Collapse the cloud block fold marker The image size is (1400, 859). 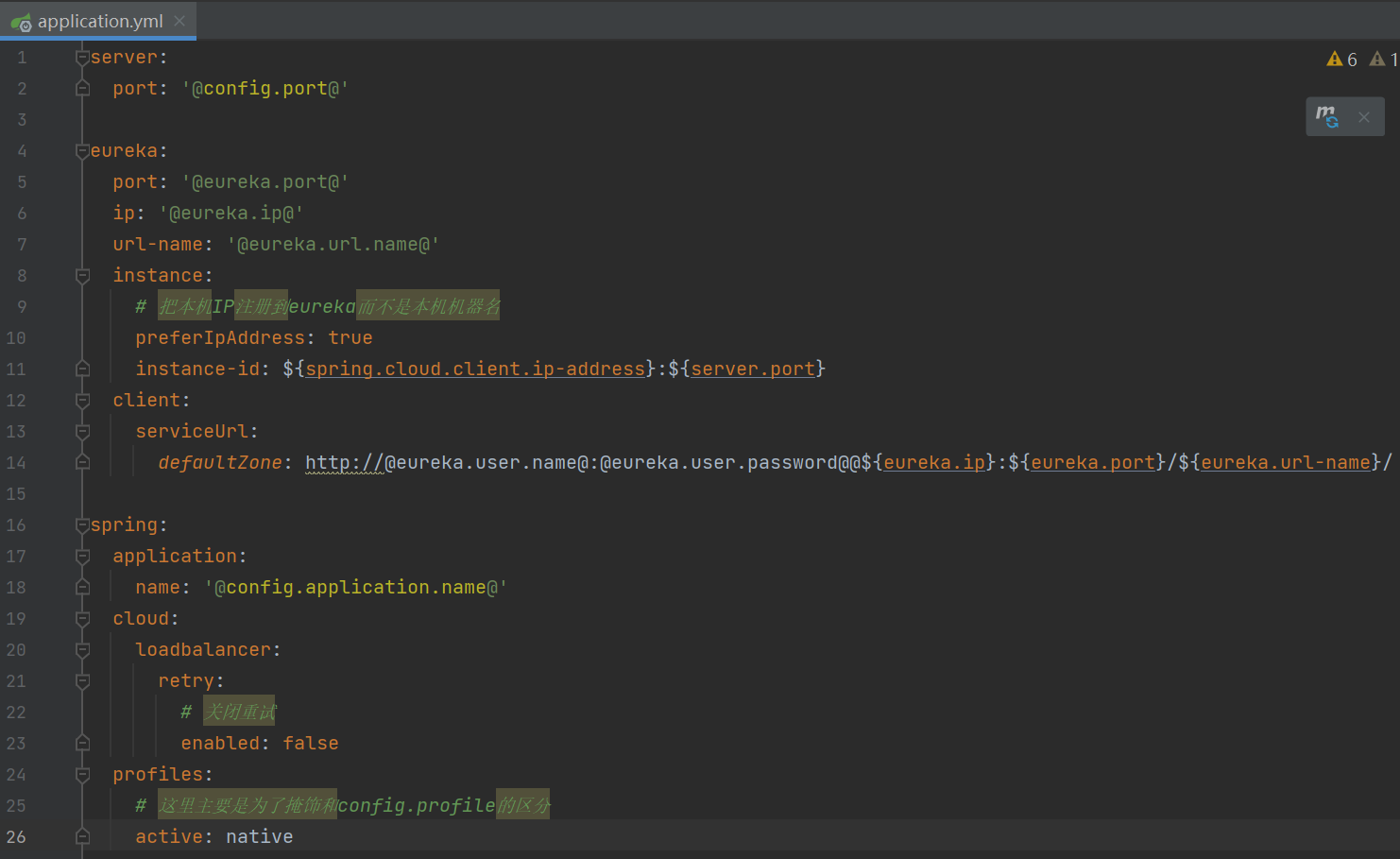coord(82,619)
